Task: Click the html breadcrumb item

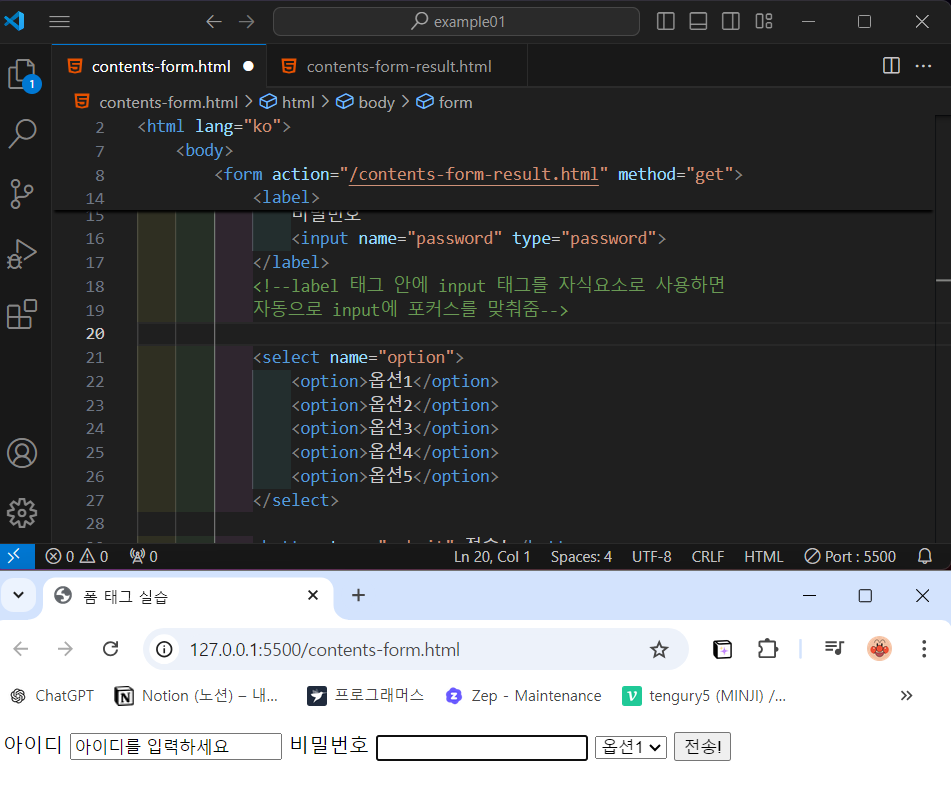Action: 298,103
